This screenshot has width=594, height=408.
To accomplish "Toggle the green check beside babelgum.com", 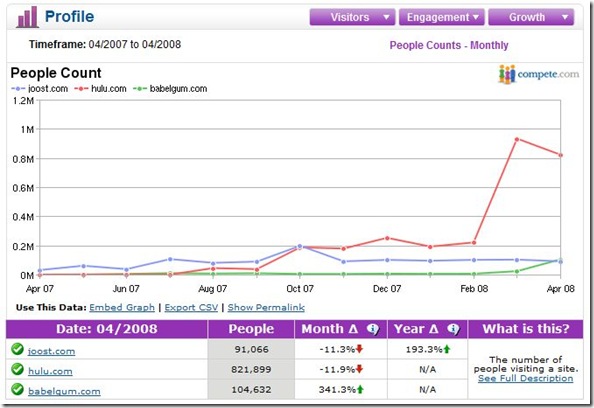I will click(x=17, y=389).
